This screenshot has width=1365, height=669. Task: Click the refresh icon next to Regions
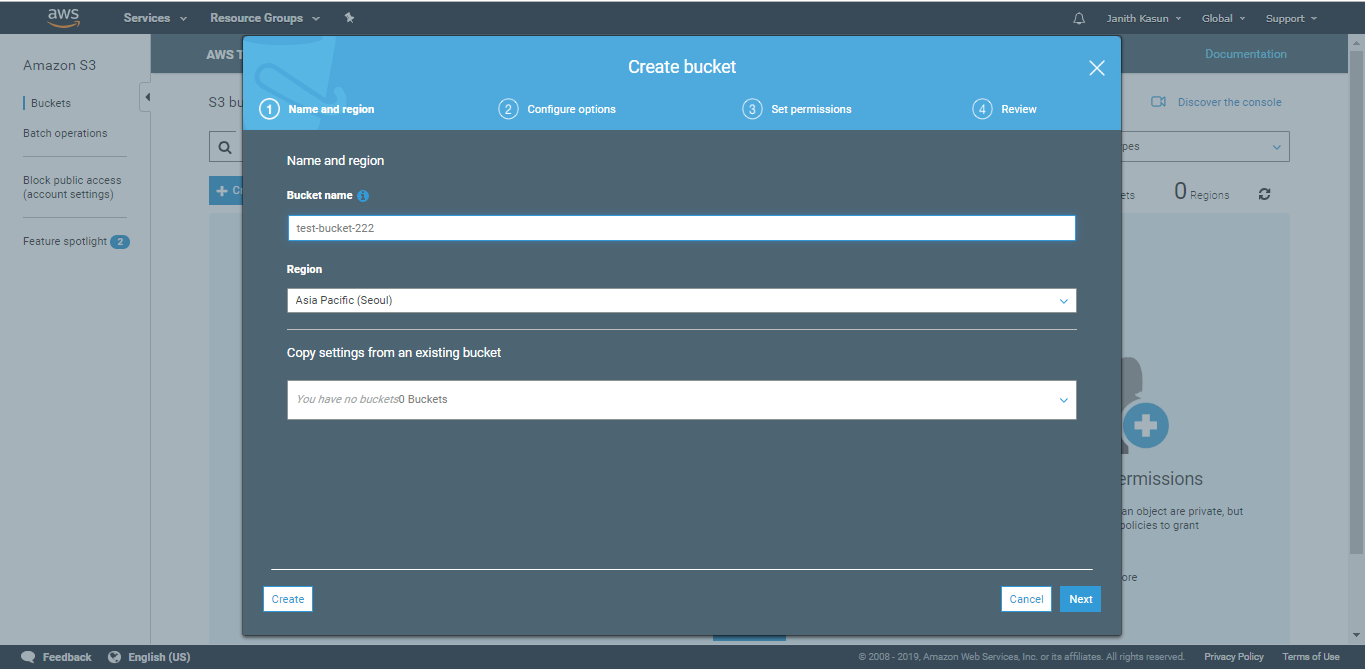[1264, 194]
